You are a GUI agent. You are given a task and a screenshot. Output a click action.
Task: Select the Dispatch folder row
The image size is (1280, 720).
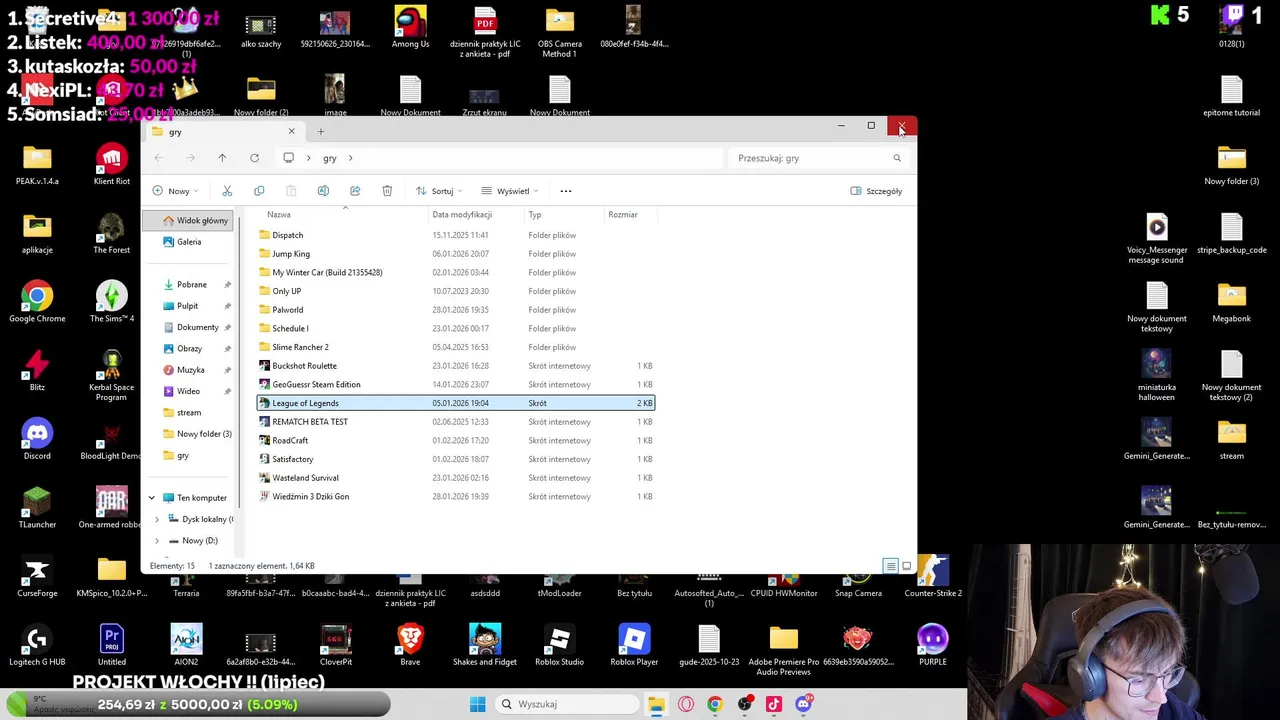pos(456,235)
